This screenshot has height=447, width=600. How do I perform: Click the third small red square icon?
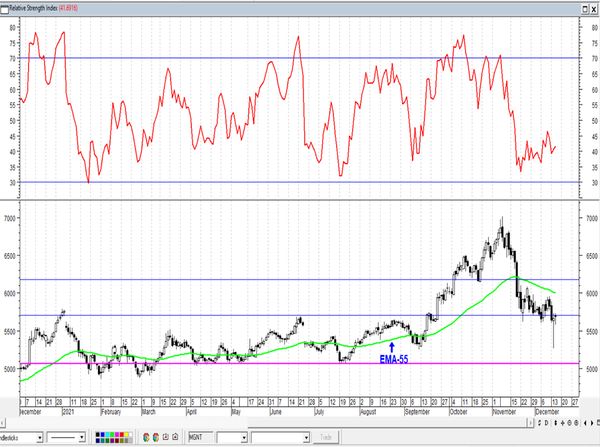[x=166, y=437]
